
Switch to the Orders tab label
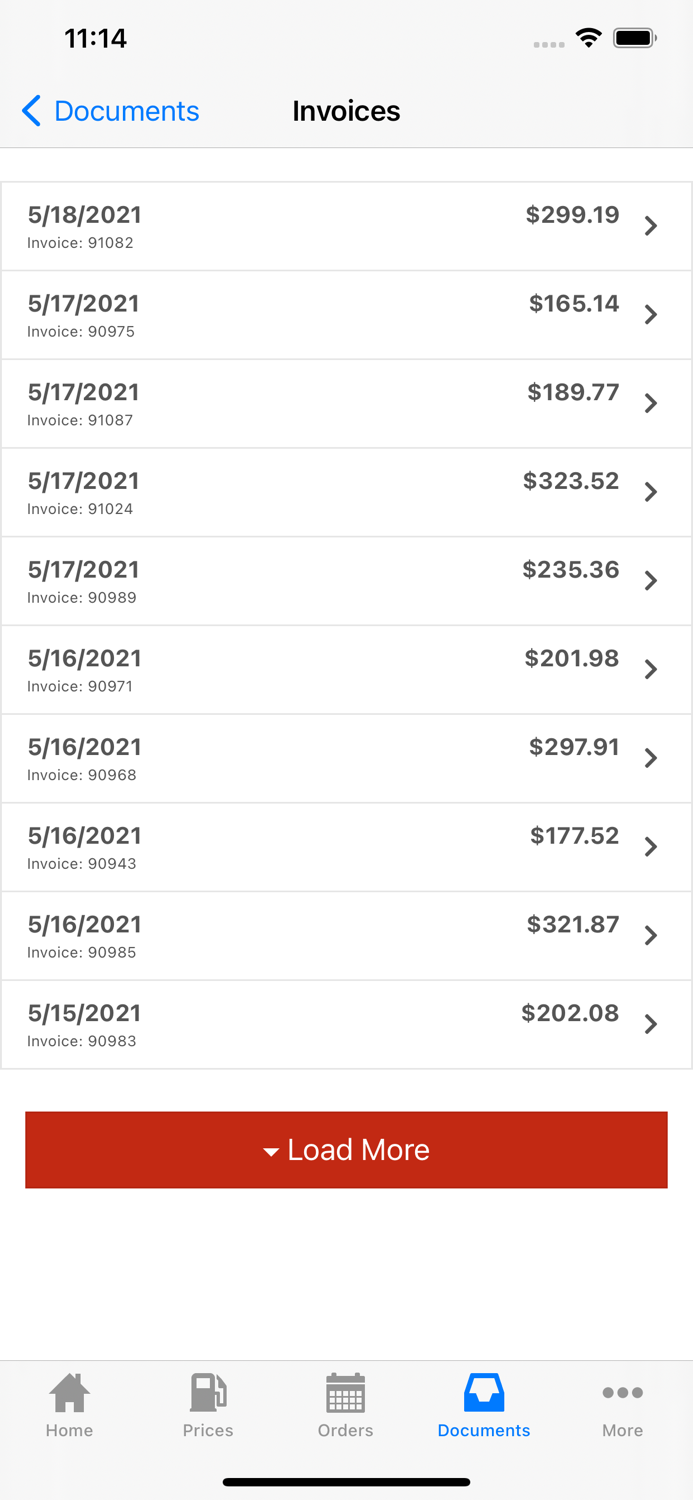345,1431
